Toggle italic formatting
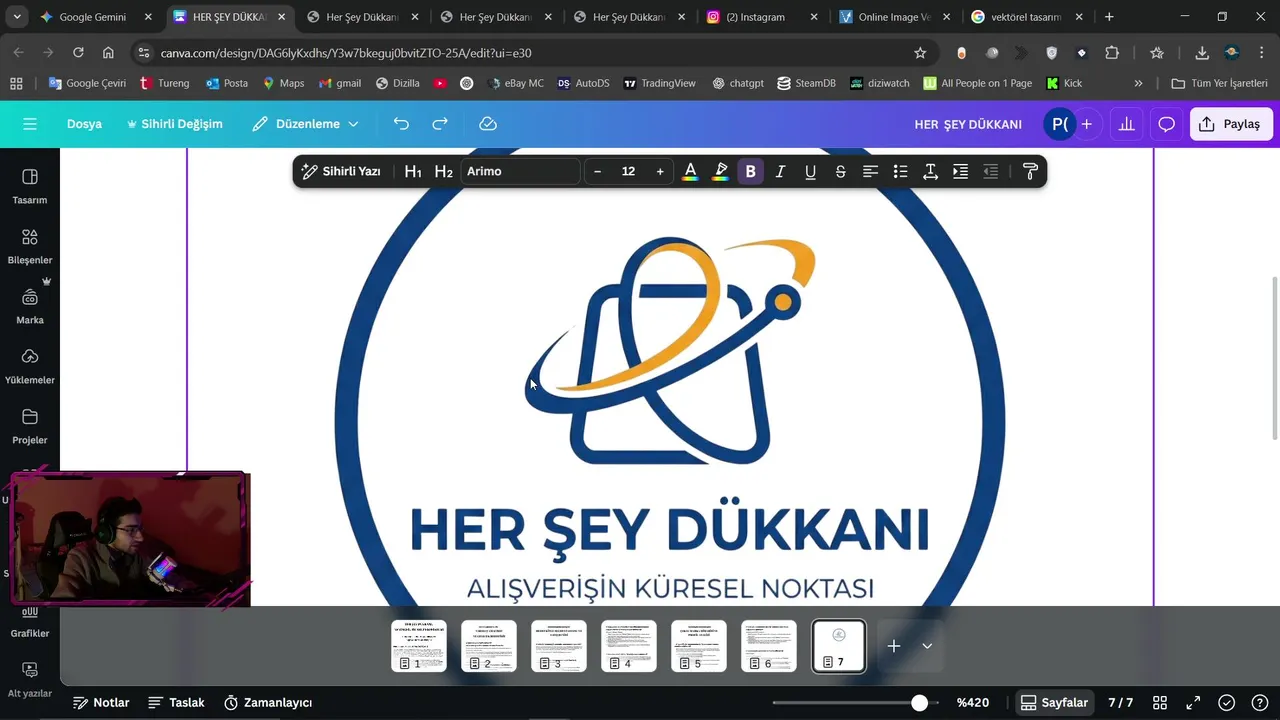 tap(780, 171)
